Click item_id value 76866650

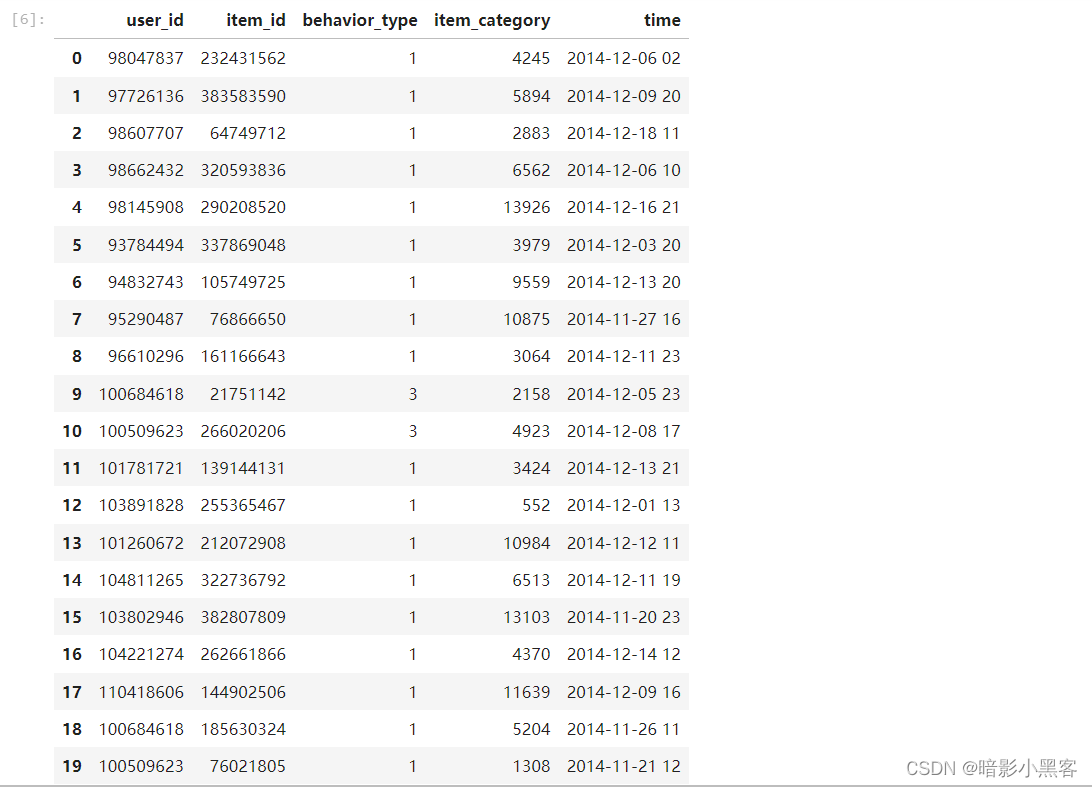point(248,319)
